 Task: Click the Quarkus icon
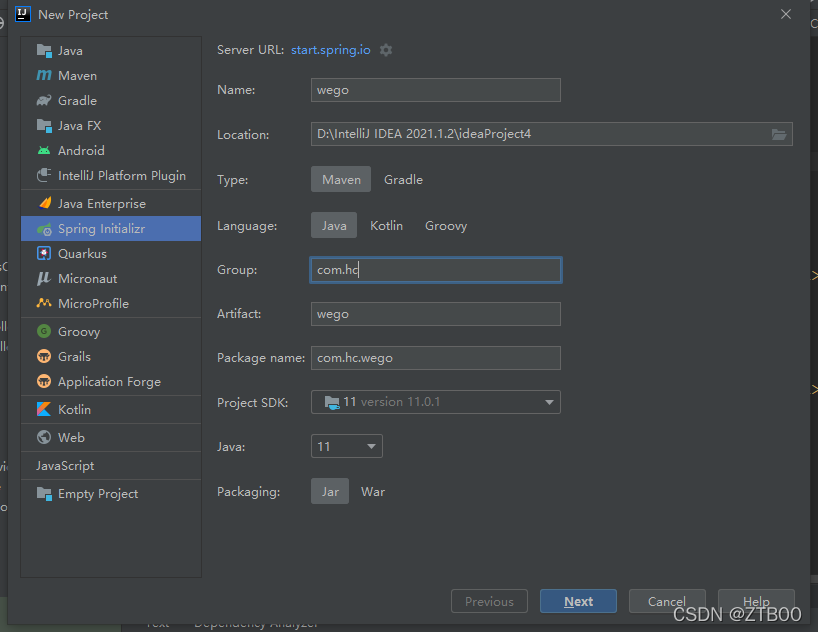pyautogui.click(x=44, y=253)
